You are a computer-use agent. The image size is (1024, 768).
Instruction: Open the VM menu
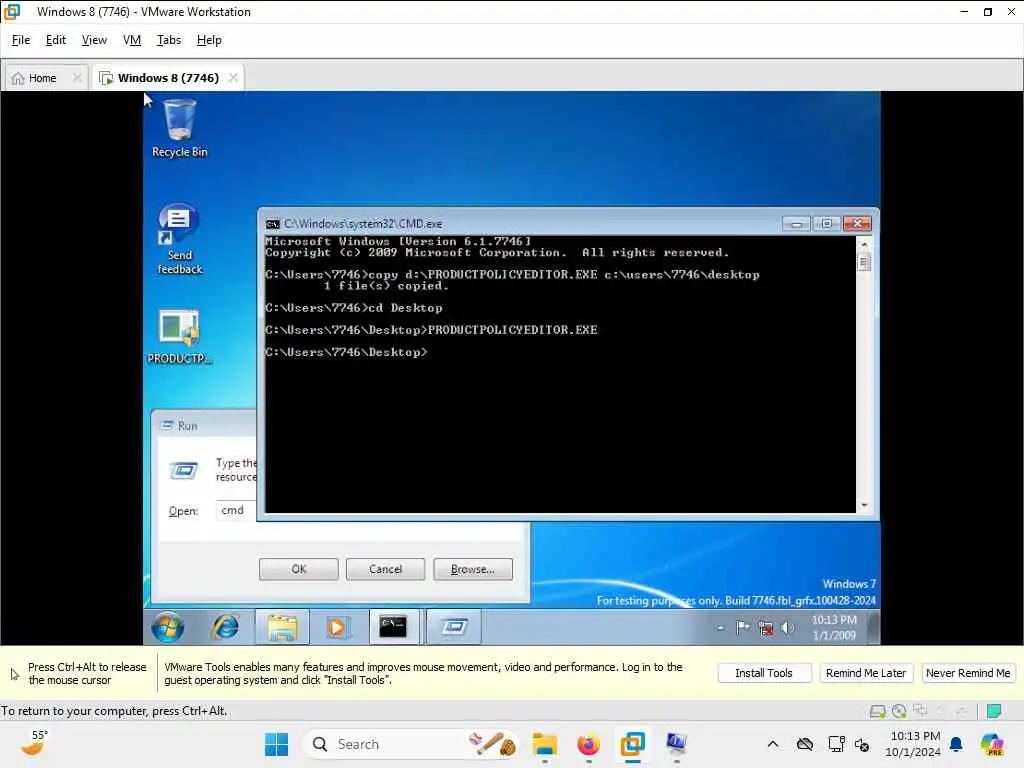click(132, 40)
